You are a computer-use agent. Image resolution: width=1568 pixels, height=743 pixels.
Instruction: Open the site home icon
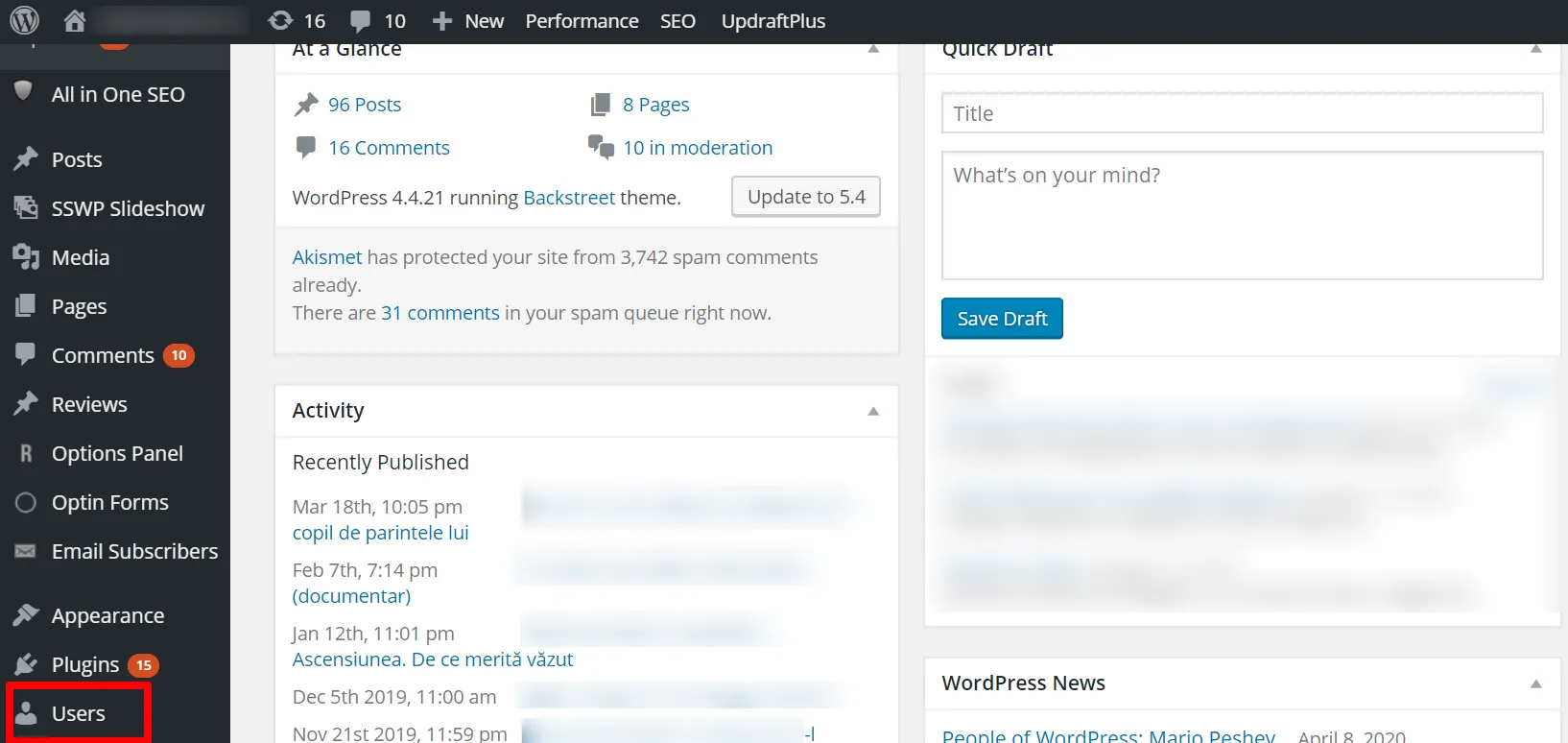(x=75, y=20)
